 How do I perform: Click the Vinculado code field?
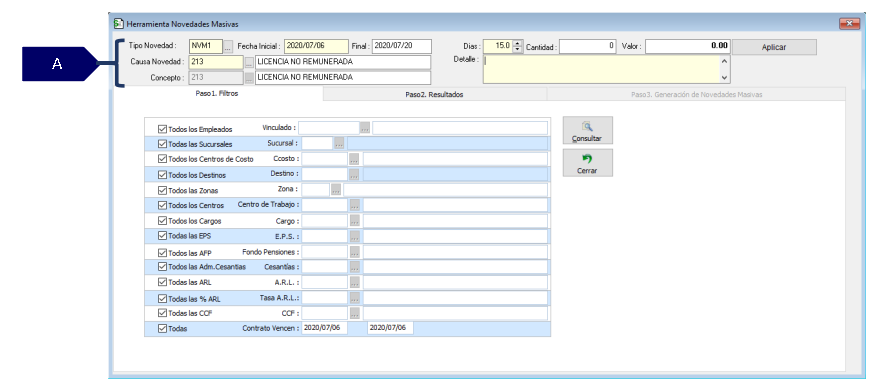tap(328, 128)
